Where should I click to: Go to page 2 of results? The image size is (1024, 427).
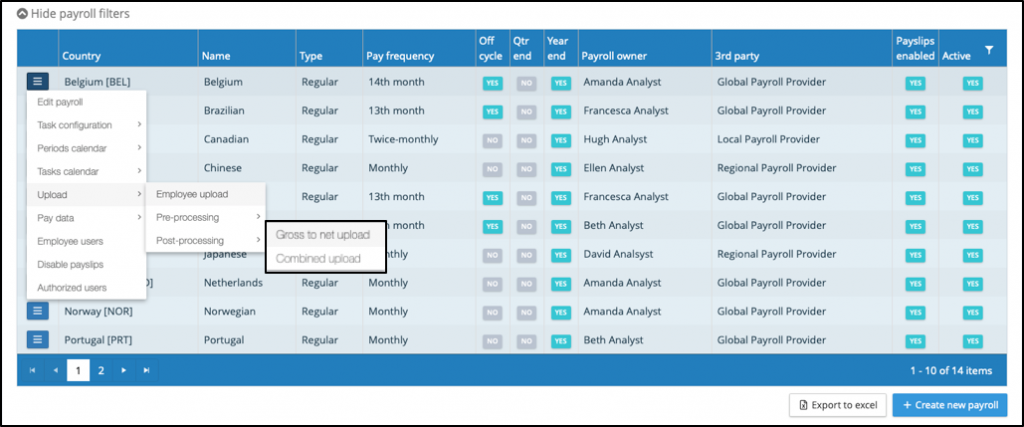coord(100,371)
